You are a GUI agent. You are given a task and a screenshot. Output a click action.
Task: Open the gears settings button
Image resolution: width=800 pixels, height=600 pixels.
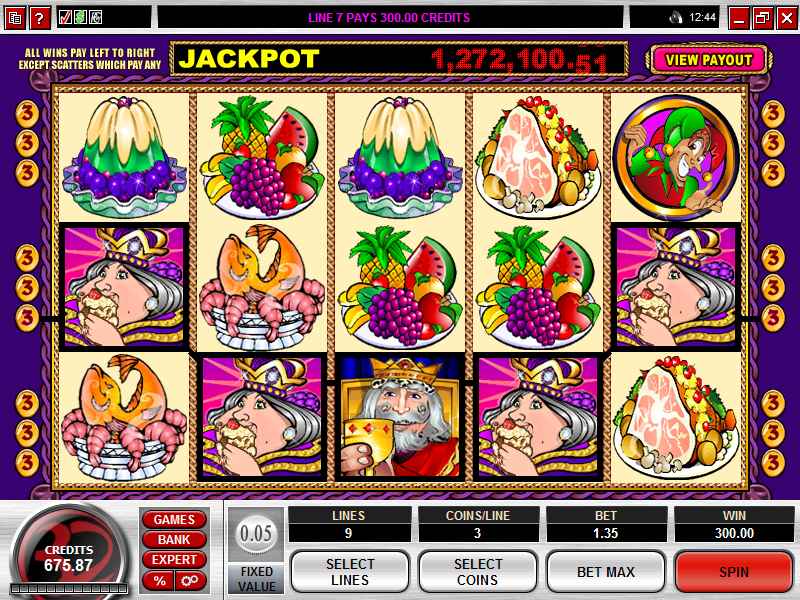(x=190, y=581)
